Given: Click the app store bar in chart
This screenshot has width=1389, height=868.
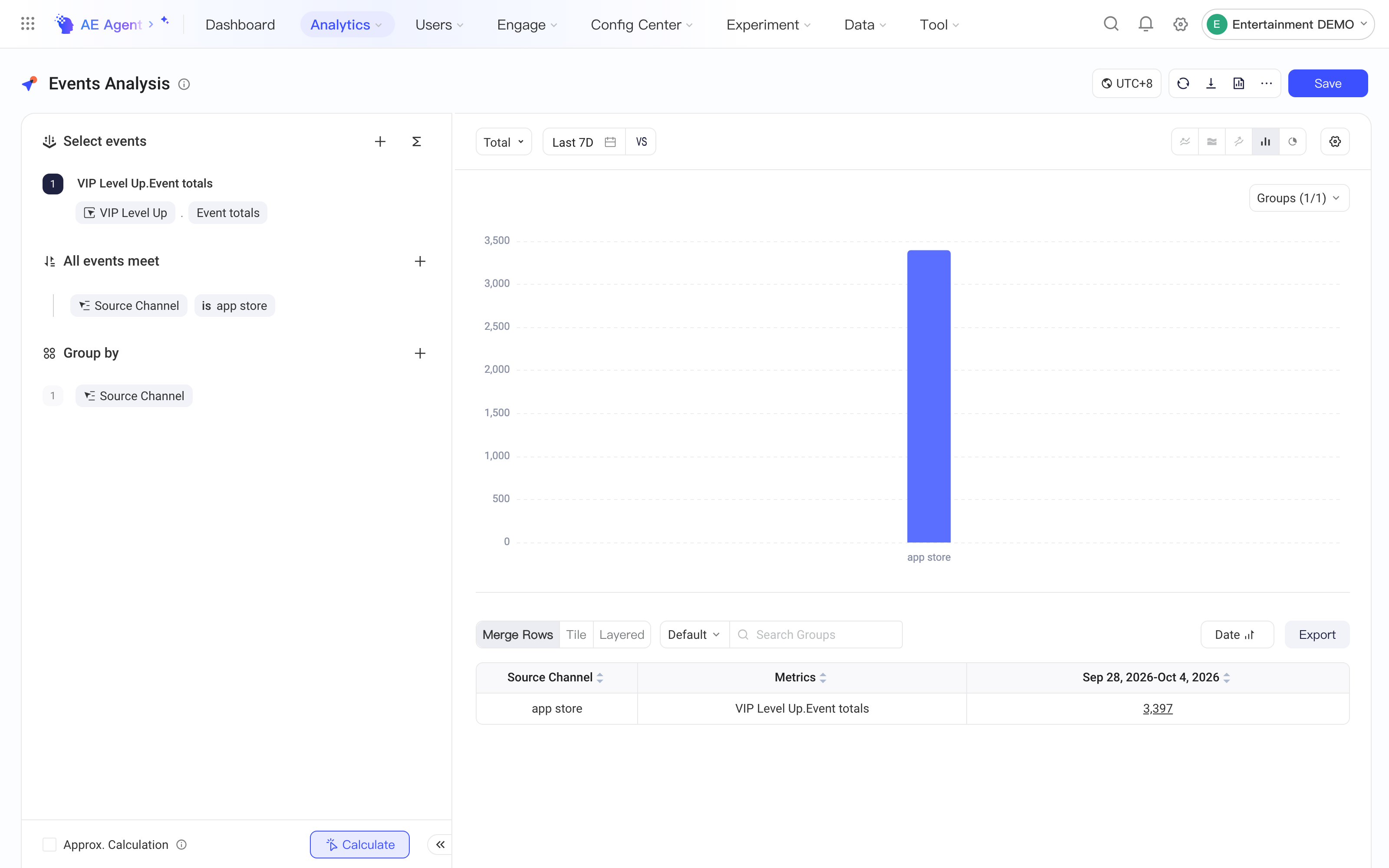Looking at the screenshot, I should point(929,396).
